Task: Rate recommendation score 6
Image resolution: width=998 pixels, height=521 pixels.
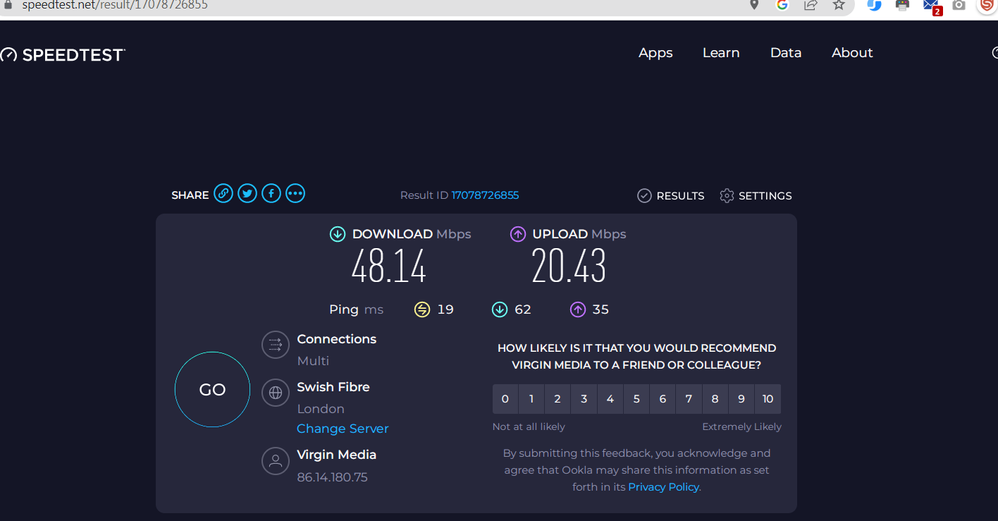Action: pyautogui.click(x=663, y=399)
